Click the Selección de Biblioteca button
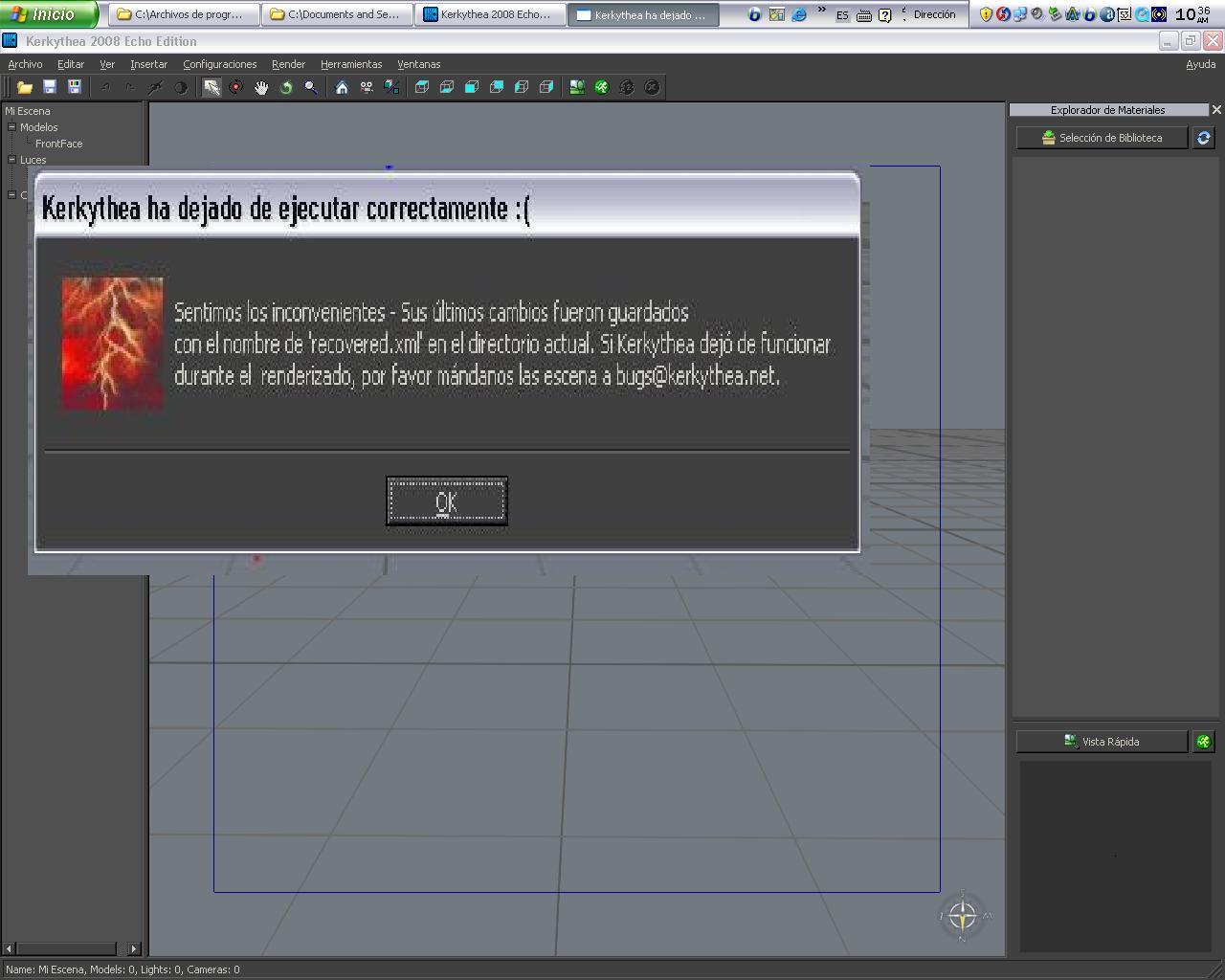This screenshot has height=980, width=1225. tap(1102, 138)
